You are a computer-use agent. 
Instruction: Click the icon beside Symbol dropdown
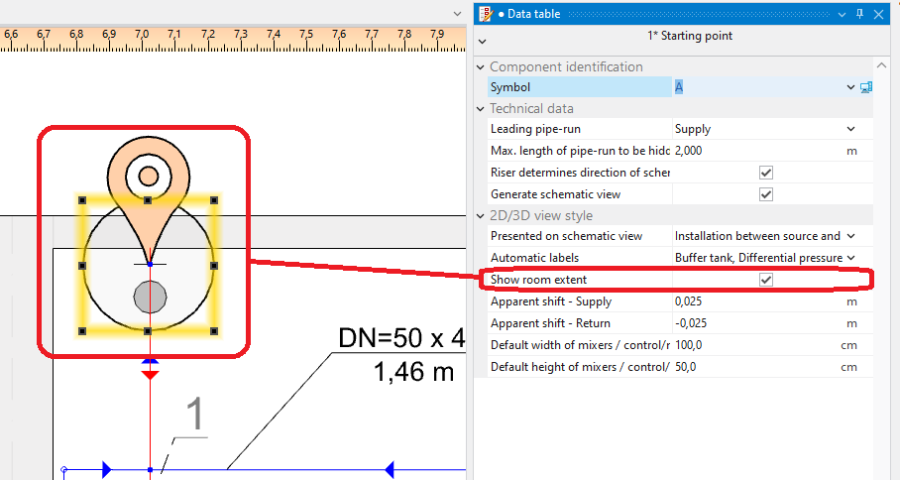click(x=866, y=87)
